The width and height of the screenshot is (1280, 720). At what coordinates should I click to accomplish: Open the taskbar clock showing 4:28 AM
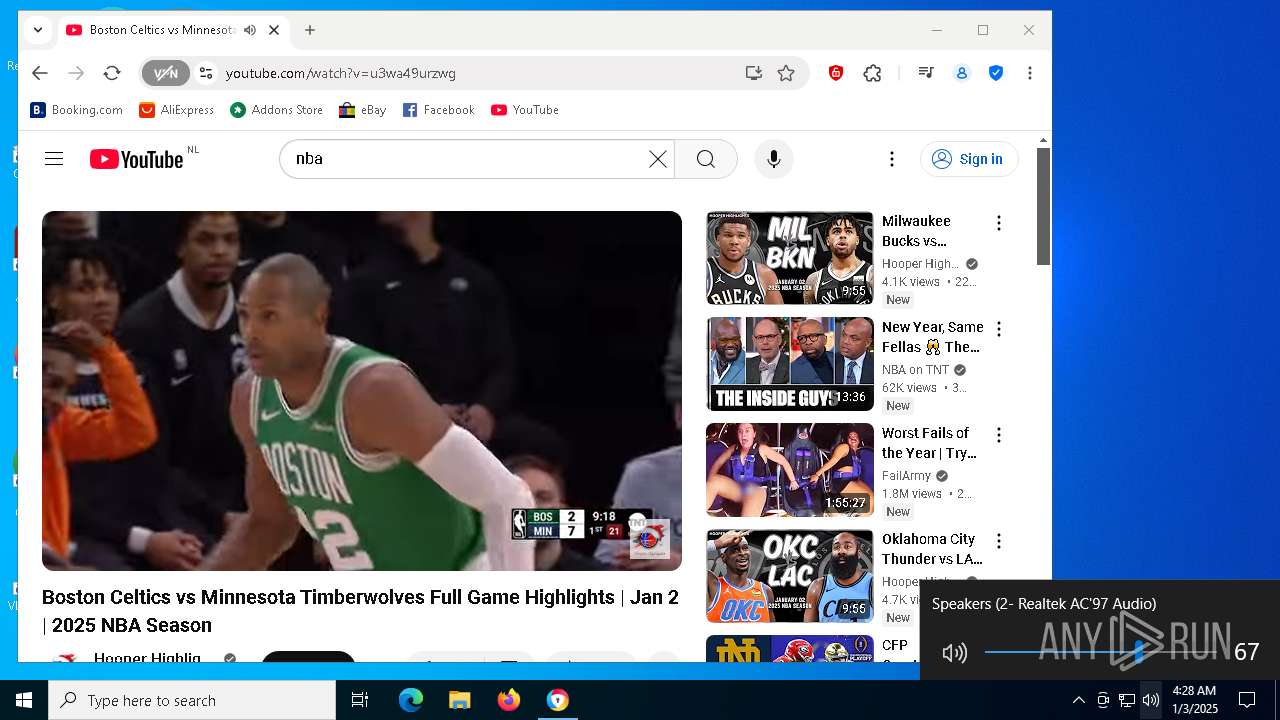click(x=1194, y=700)
